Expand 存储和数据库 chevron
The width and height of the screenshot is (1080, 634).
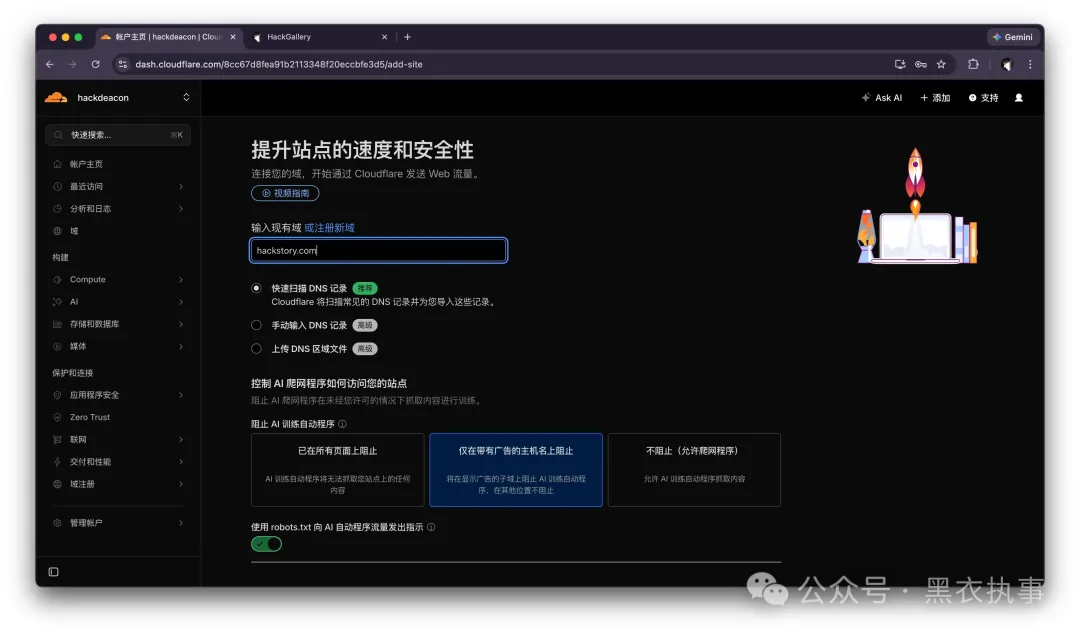point(181,324)
